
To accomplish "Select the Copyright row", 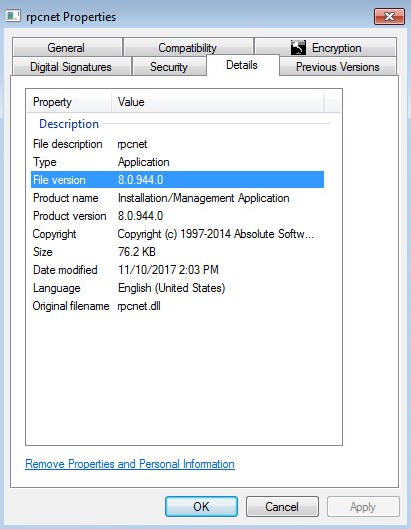I will (x=177, y=234).
